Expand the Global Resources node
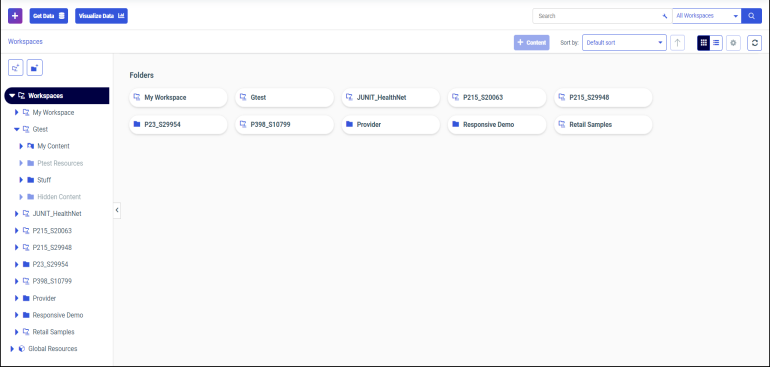 click(12, 349)
